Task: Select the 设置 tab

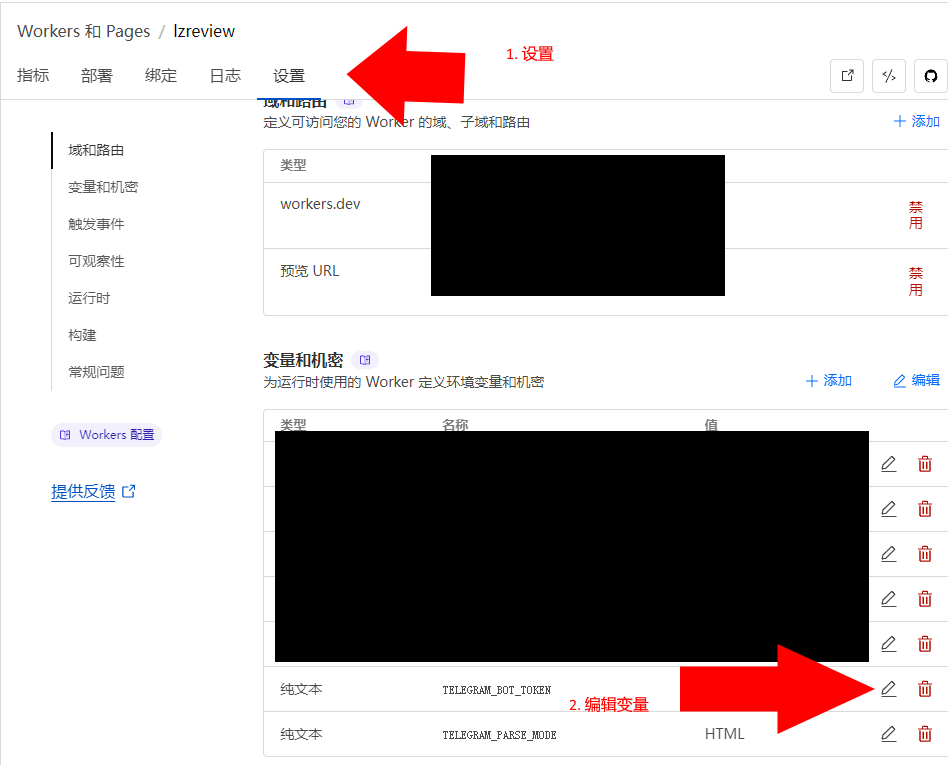Action: 289,76
